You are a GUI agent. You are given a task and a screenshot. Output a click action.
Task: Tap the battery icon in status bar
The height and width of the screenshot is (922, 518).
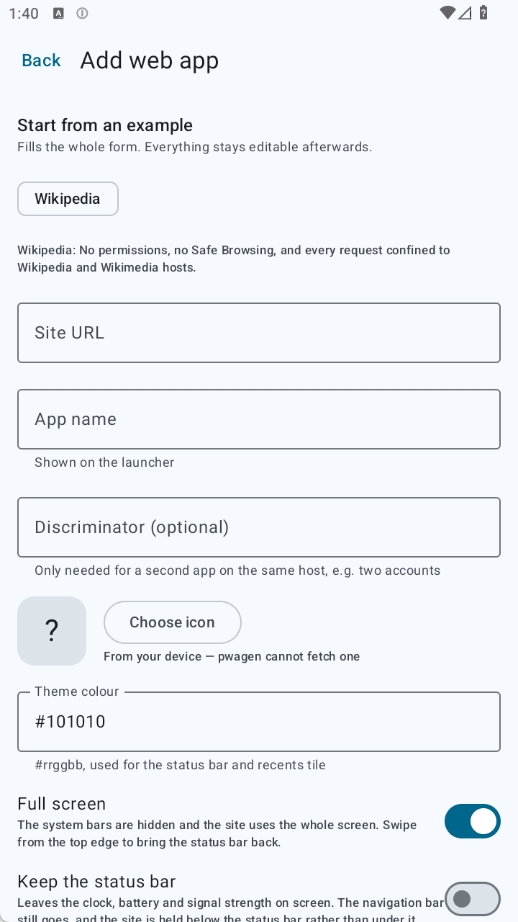(x=483, y=12)
